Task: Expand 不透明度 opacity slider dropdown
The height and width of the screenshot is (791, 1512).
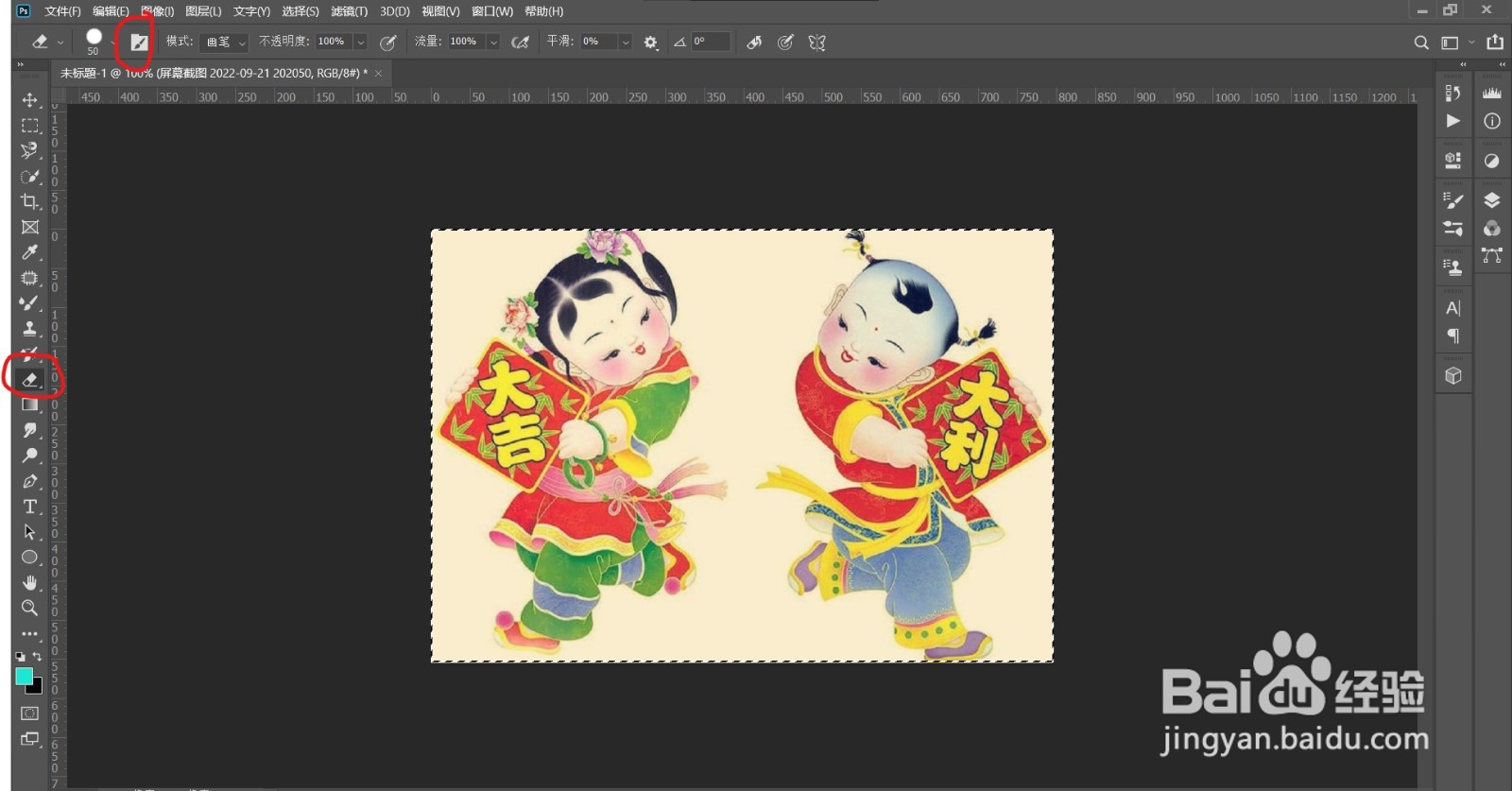Action: [360, 42]
